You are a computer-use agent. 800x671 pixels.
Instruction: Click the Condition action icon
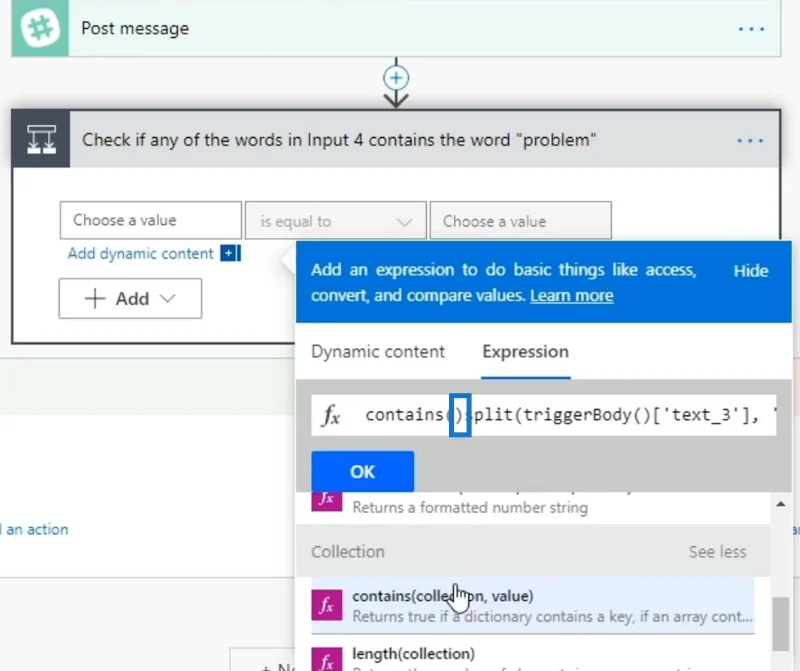click(41, 139)
